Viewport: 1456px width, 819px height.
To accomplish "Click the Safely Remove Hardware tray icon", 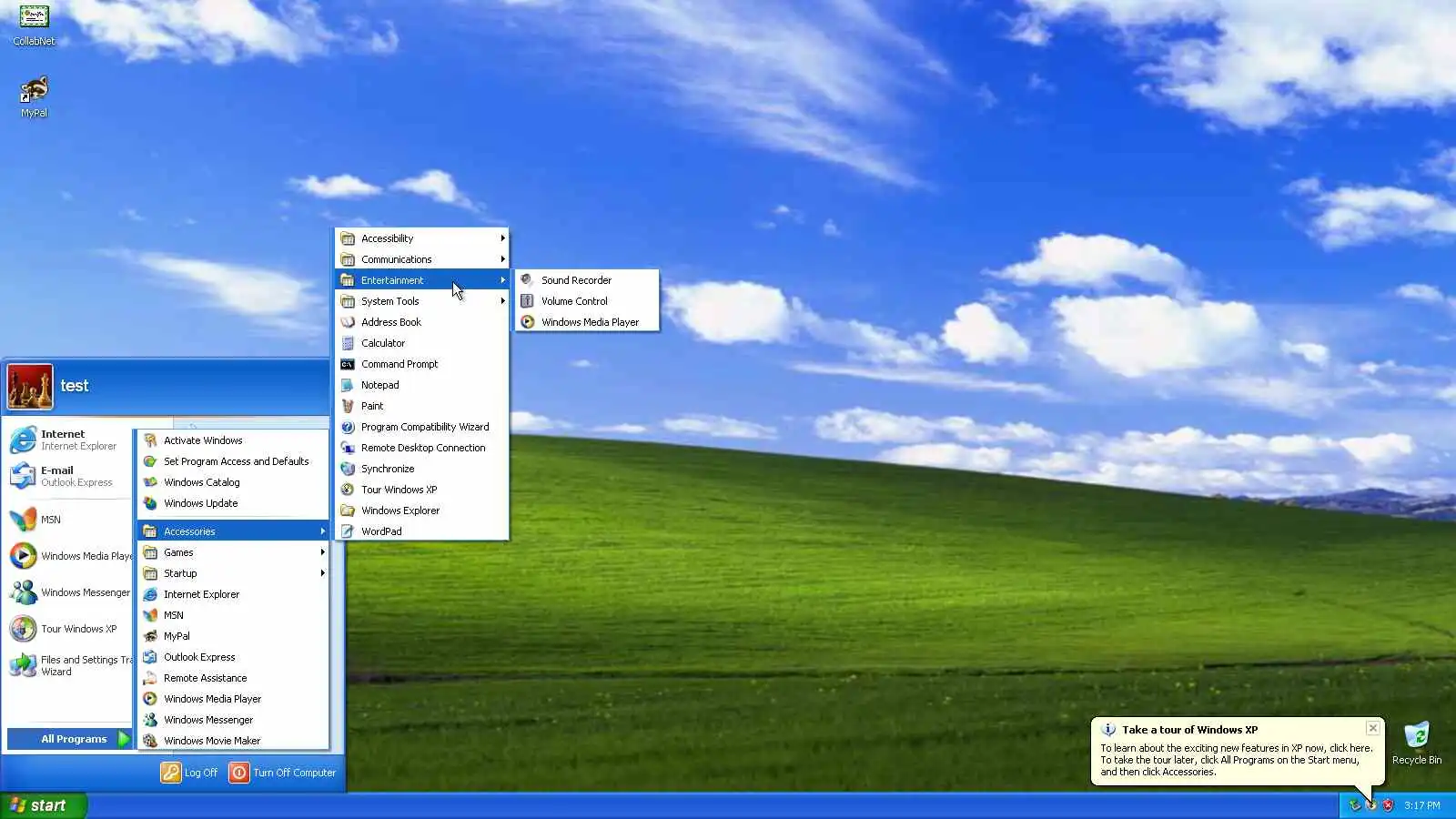I will pos(1355,805).
